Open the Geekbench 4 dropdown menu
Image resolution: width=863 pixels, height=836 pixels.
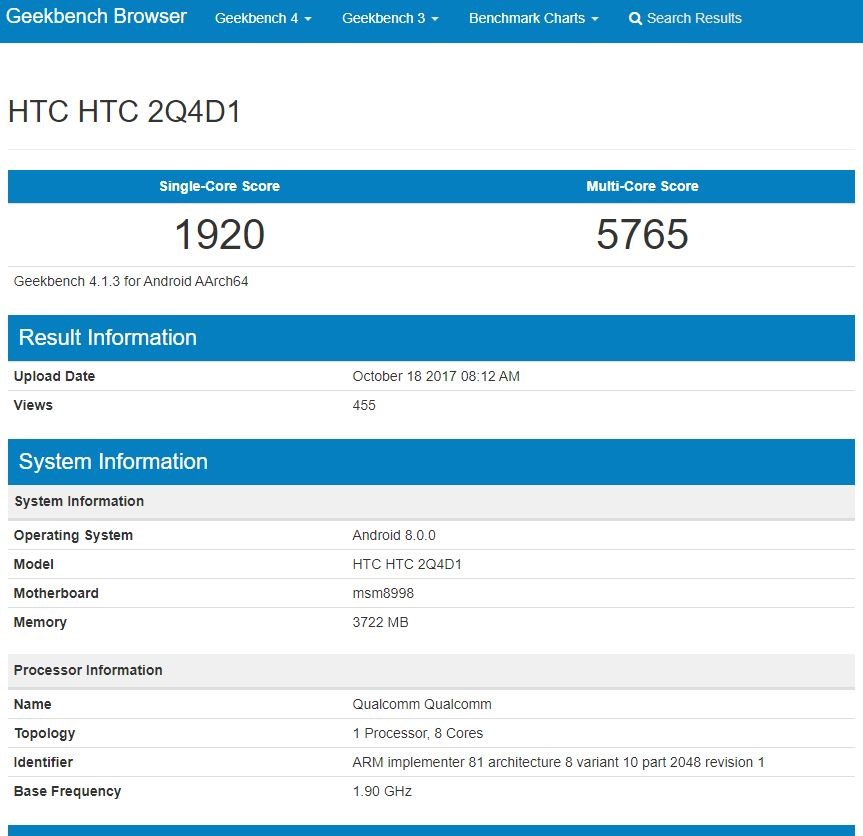263,18
